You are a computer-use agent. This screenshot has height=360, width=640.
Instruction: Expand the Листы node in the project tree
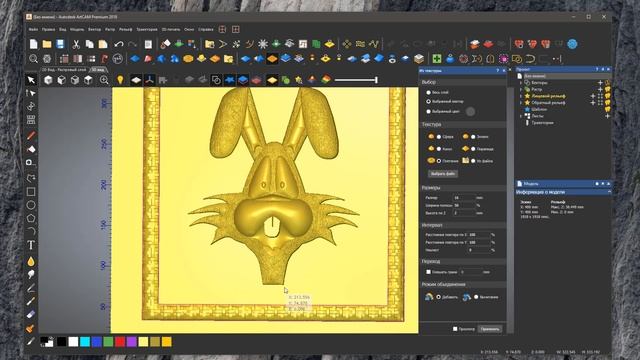point(521,116)
